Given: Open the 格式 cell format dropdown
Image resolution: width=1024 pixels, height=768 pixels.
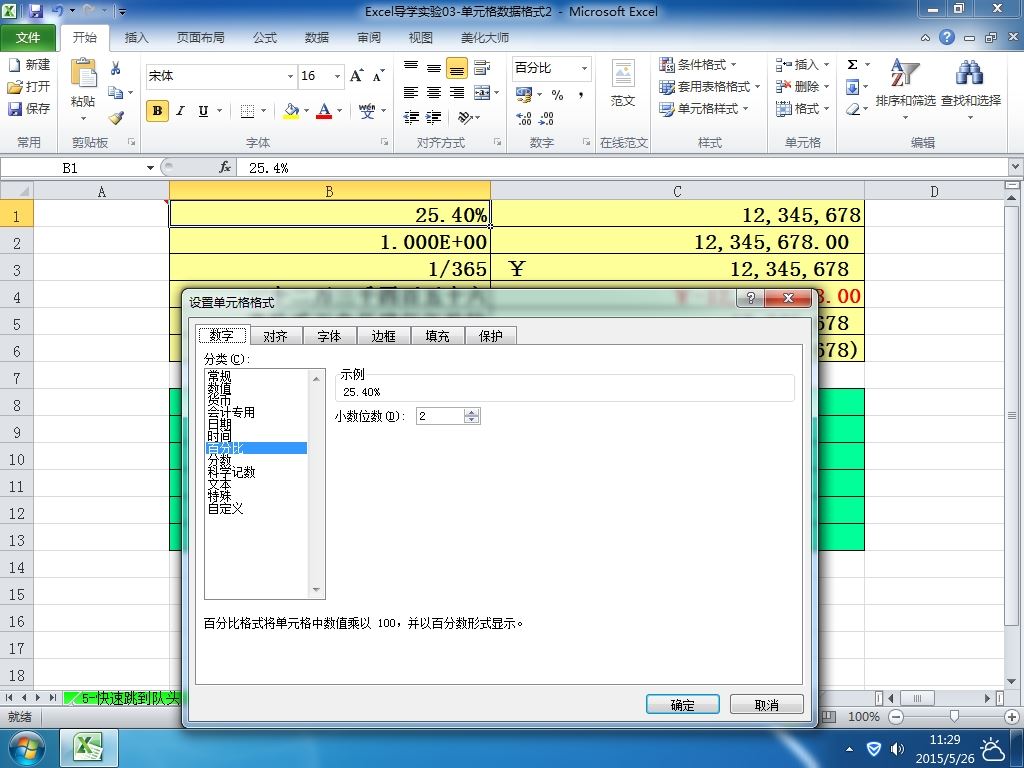Looking at the screenshot, I should [803, 108].
